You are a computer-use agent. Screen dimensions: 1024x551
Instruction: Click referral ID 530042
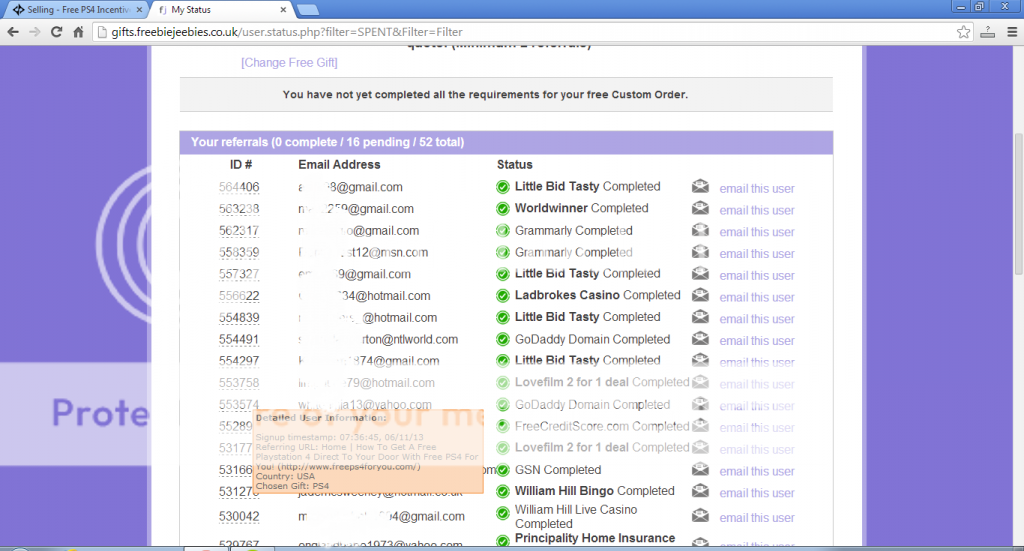click(x=239, y=516)
